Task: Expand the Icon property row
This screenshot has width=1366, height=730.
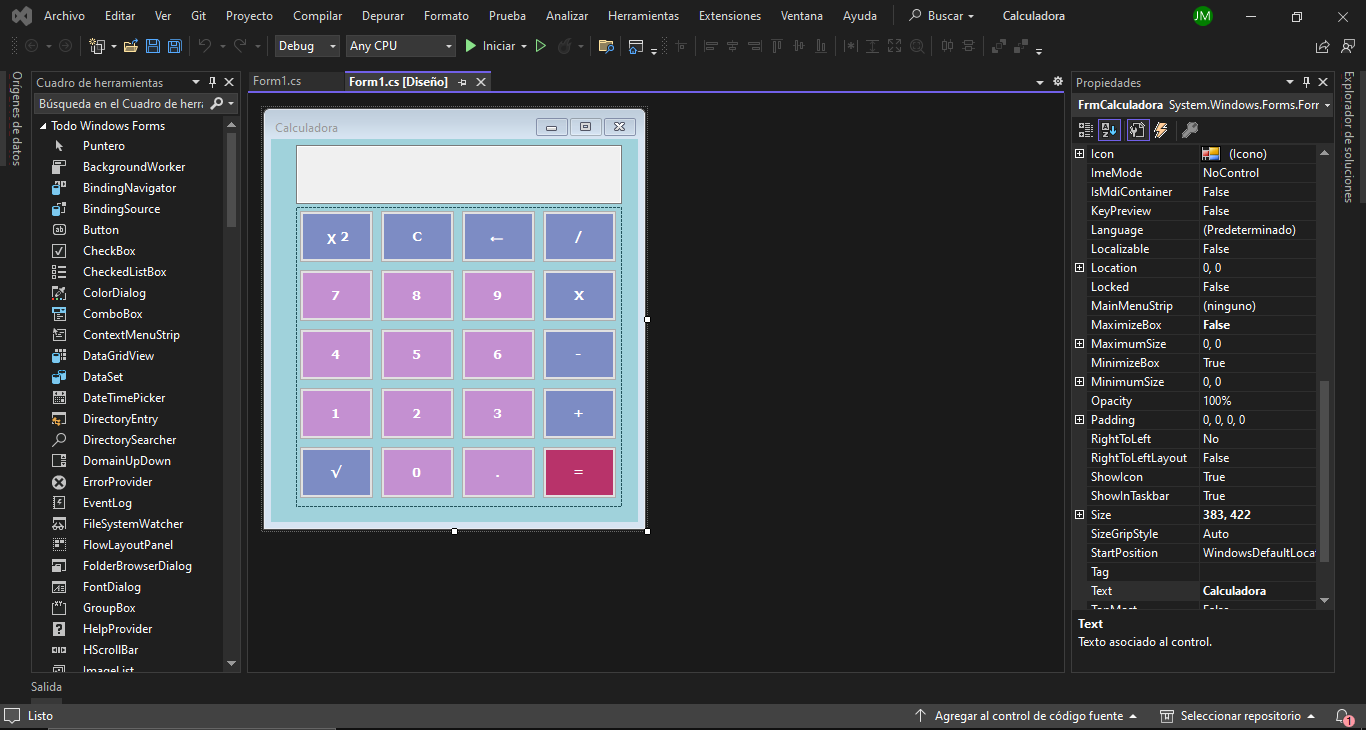Action: (1080, 154)
